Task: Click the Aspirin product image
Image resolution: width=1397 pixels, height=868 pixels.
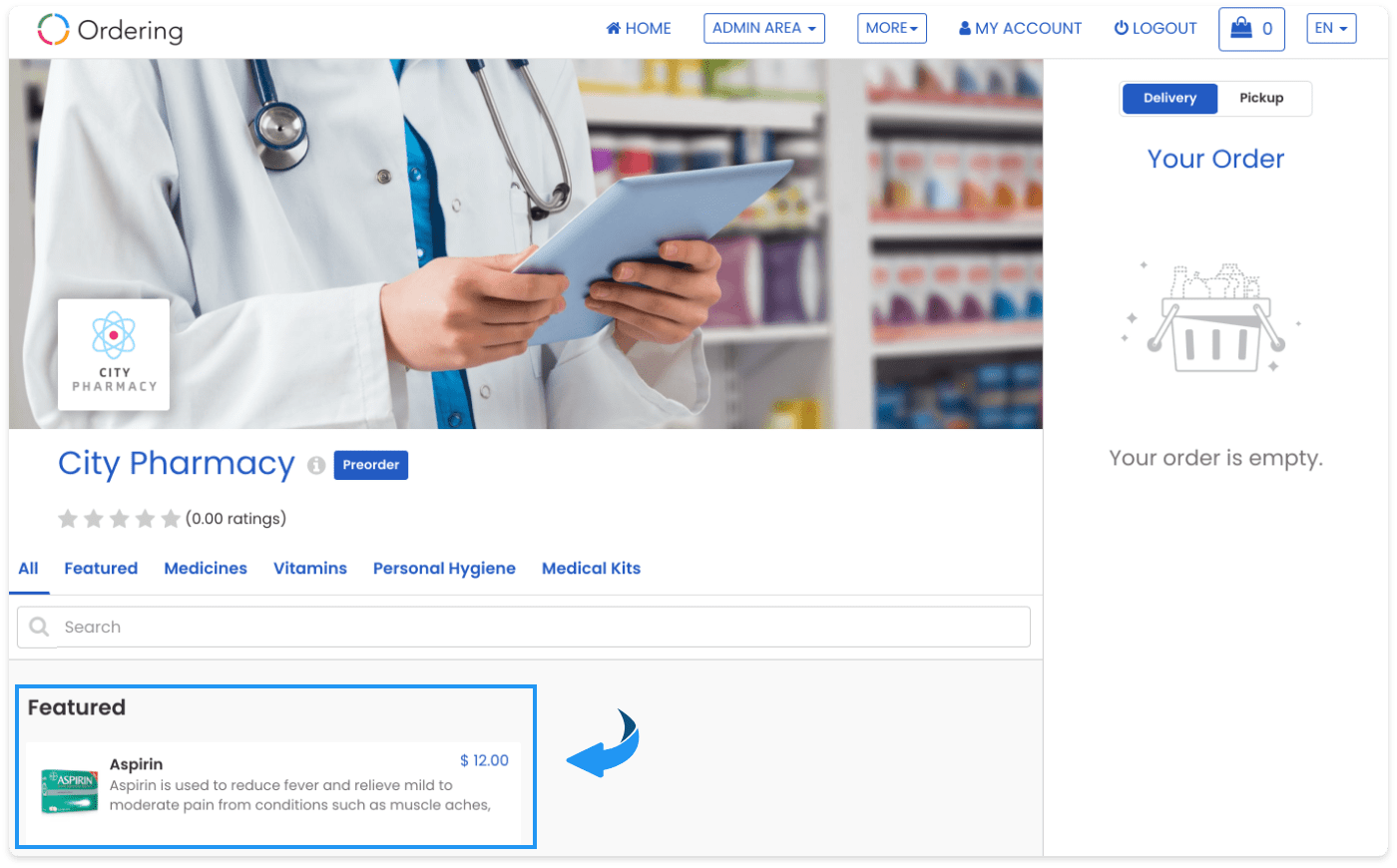Action: click(x=70, y=791)
